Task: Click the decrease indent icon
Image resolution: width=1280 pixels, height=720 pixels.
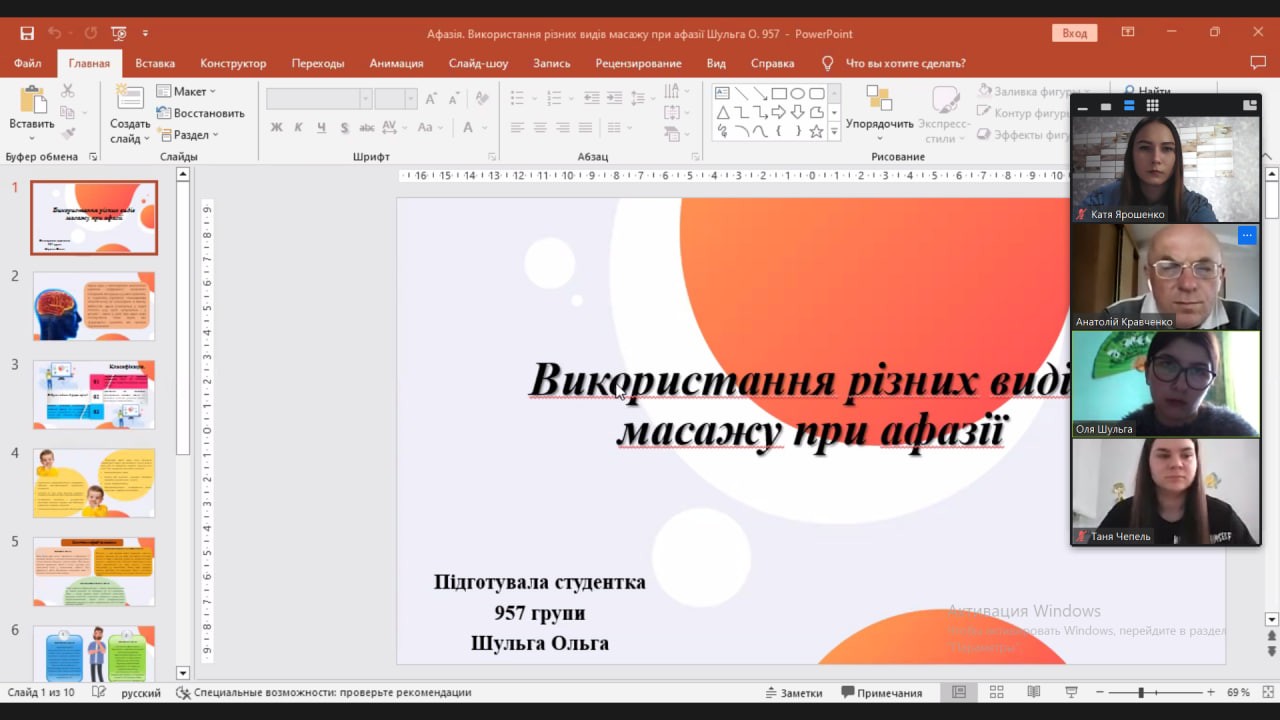Action: tap(591, 98)
